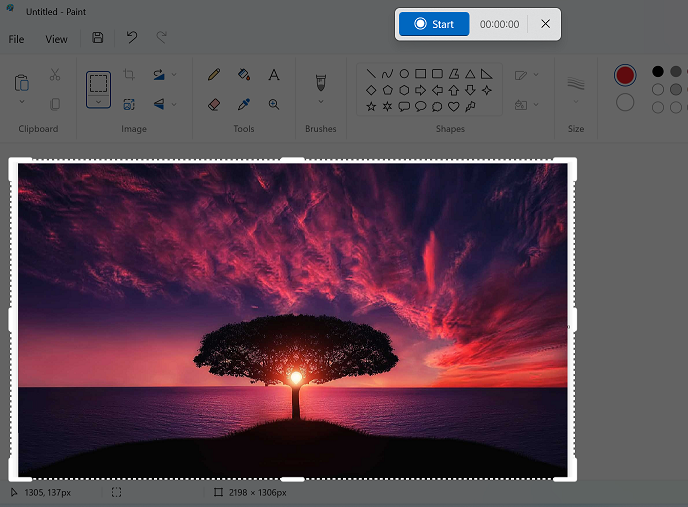
Task: Select primary color circle (red)
Action: point(625,75)
